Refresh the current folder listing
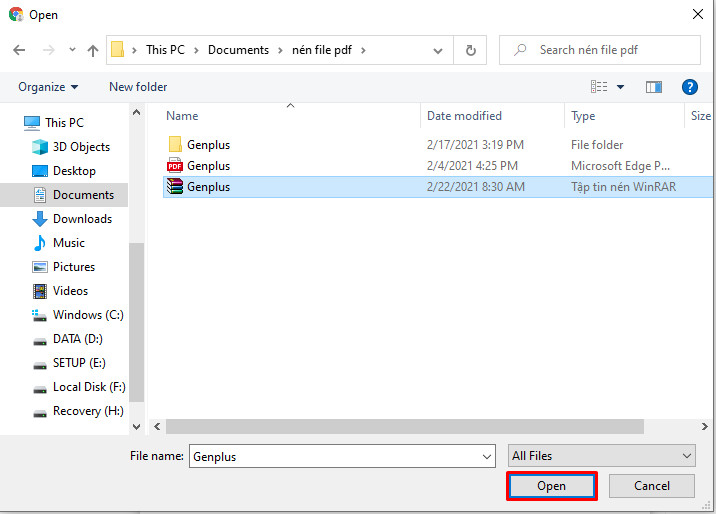This screenshot has height=514, width=716. click(470, 50)
